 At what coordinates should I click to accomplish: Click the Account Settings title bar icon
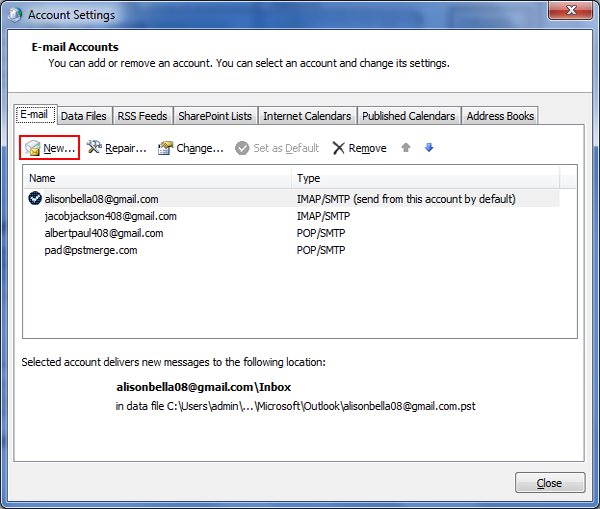[x=15, y=15]
